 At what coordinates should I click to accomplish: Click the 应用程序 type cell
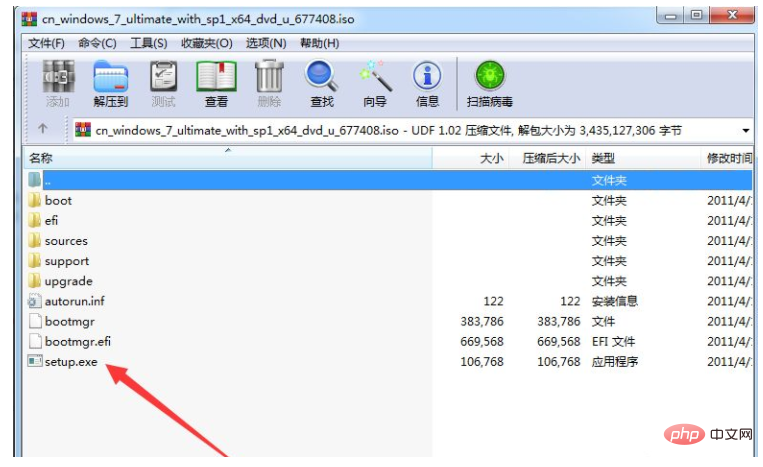[615, 361]
